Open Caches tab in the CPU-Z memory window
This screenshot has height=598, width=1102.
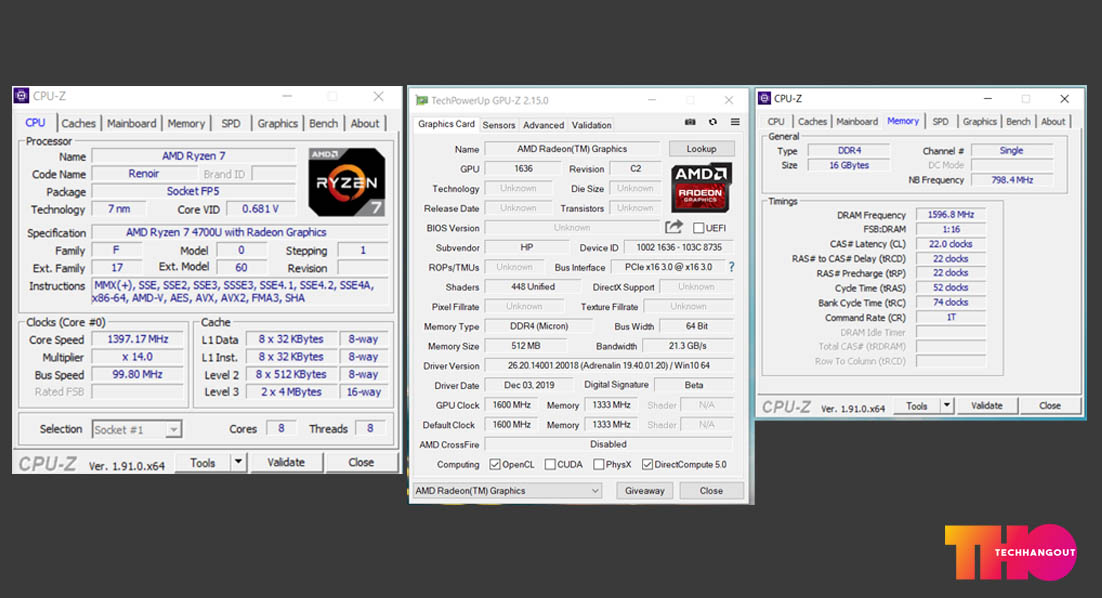812,122
